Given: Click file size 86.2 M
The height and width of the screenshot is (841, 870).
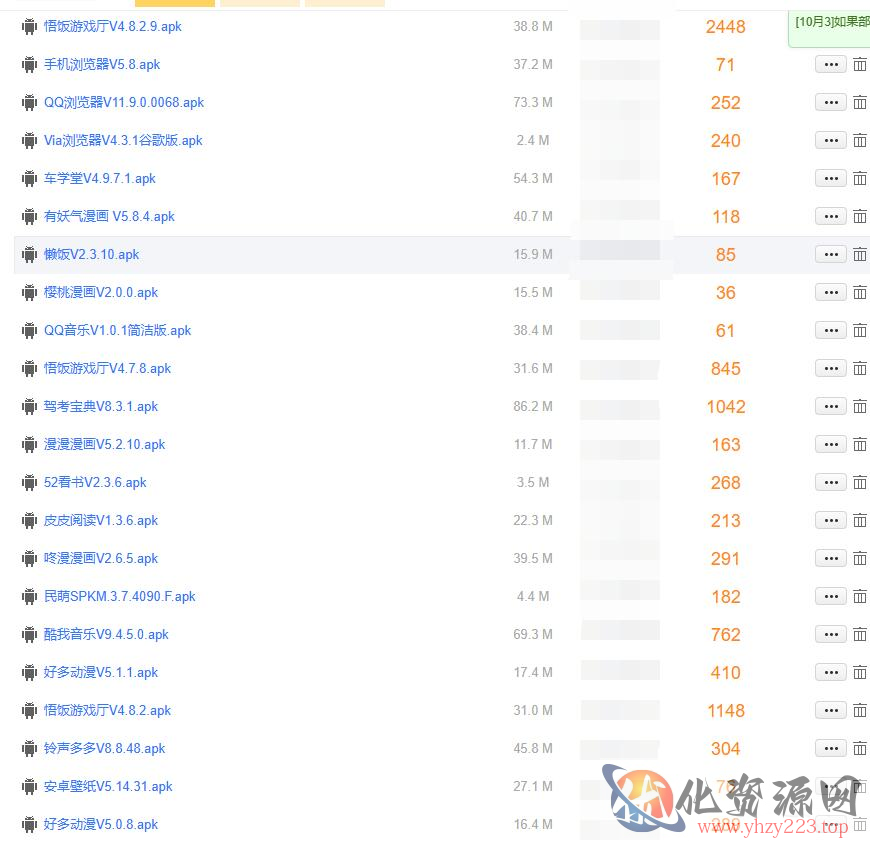Looking at the screenshot, I should [533, 407].
